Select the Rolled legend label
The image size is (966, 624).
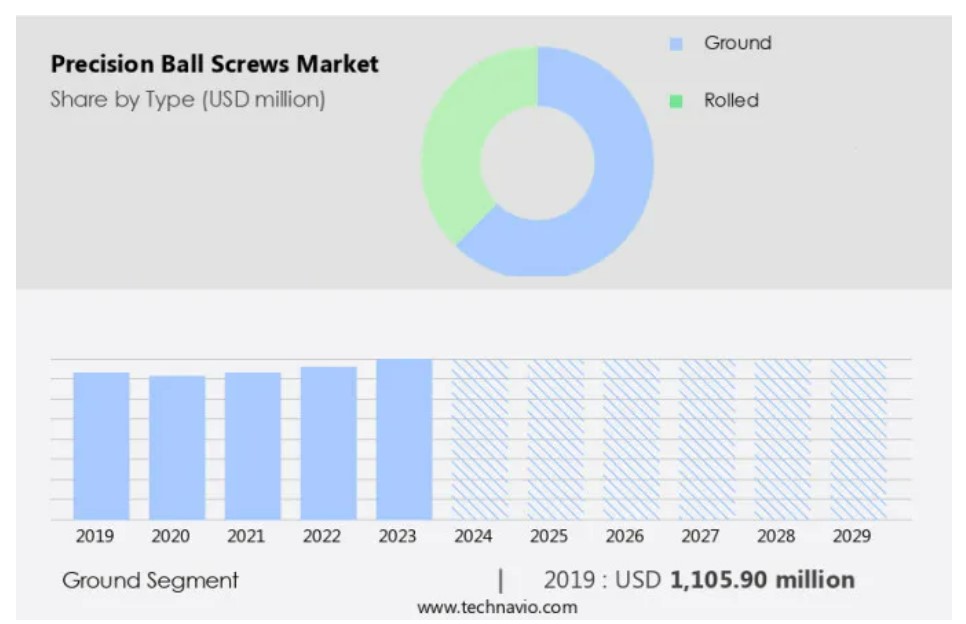tap(731, 100)
